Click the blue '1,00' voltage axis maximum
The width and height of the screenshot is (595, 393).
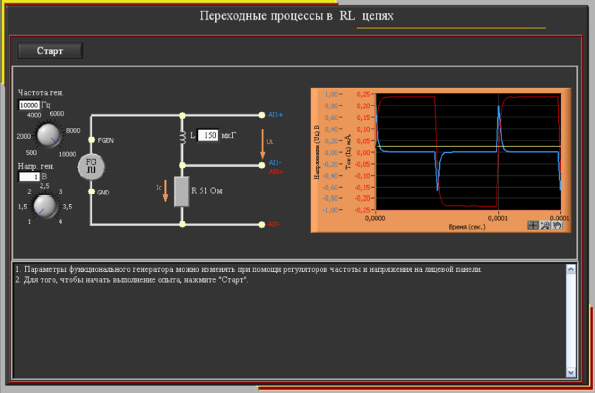[332, 94]
